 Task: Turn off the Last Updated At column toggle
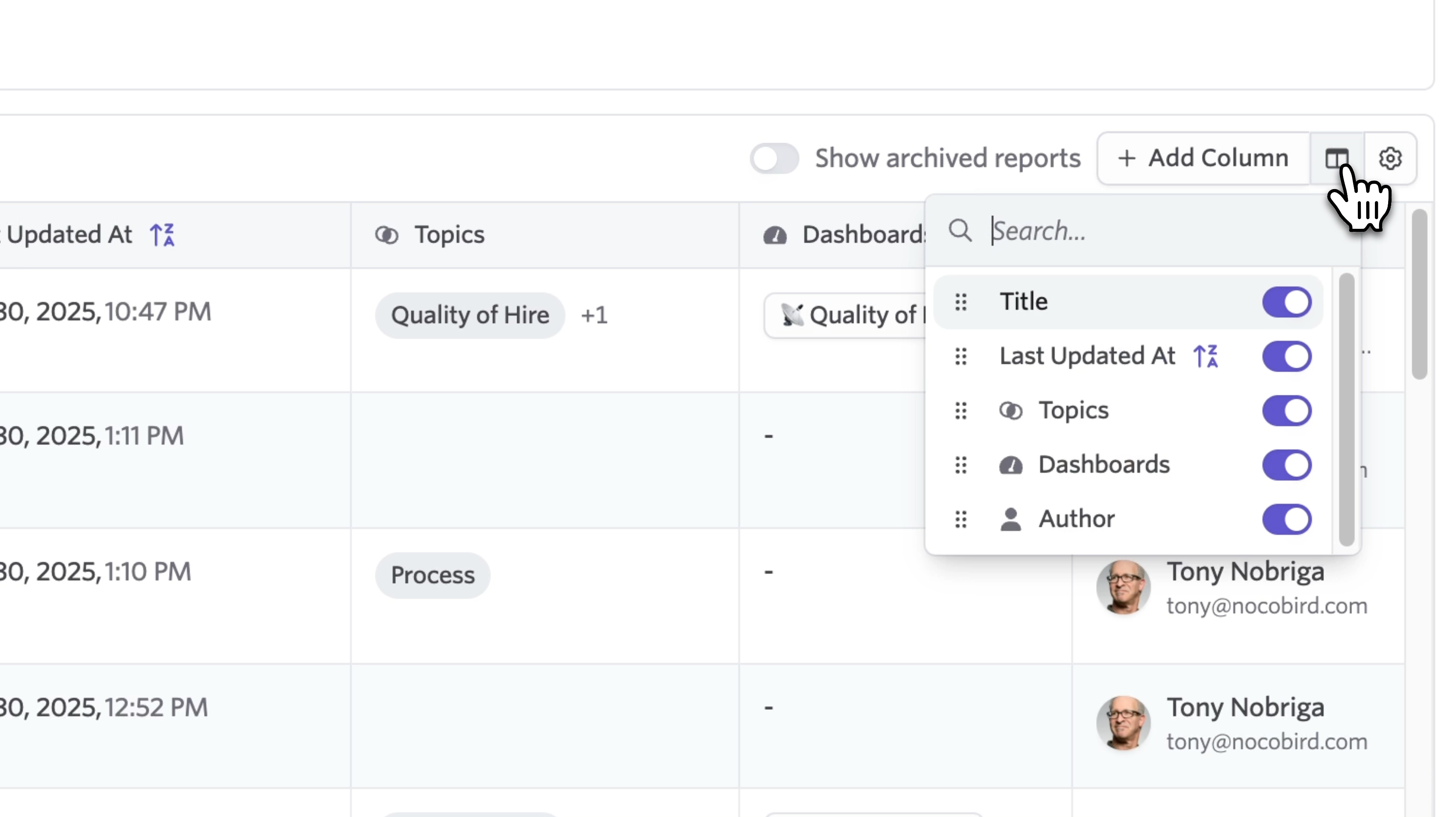pos(1287,357)
